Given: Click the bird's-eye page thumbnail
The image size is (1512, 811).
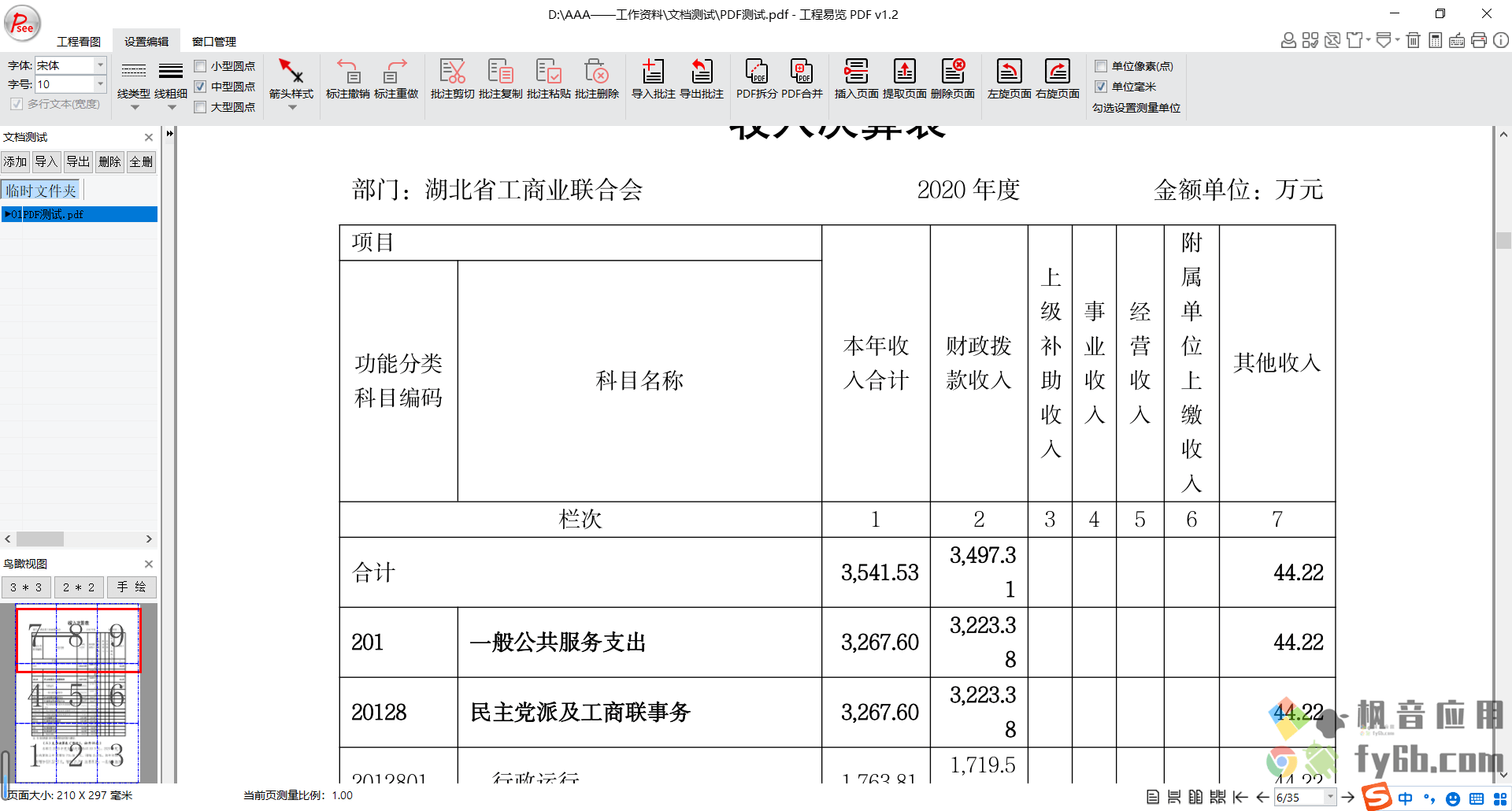Looking at the screenshot, I should [x=77, y=693].
